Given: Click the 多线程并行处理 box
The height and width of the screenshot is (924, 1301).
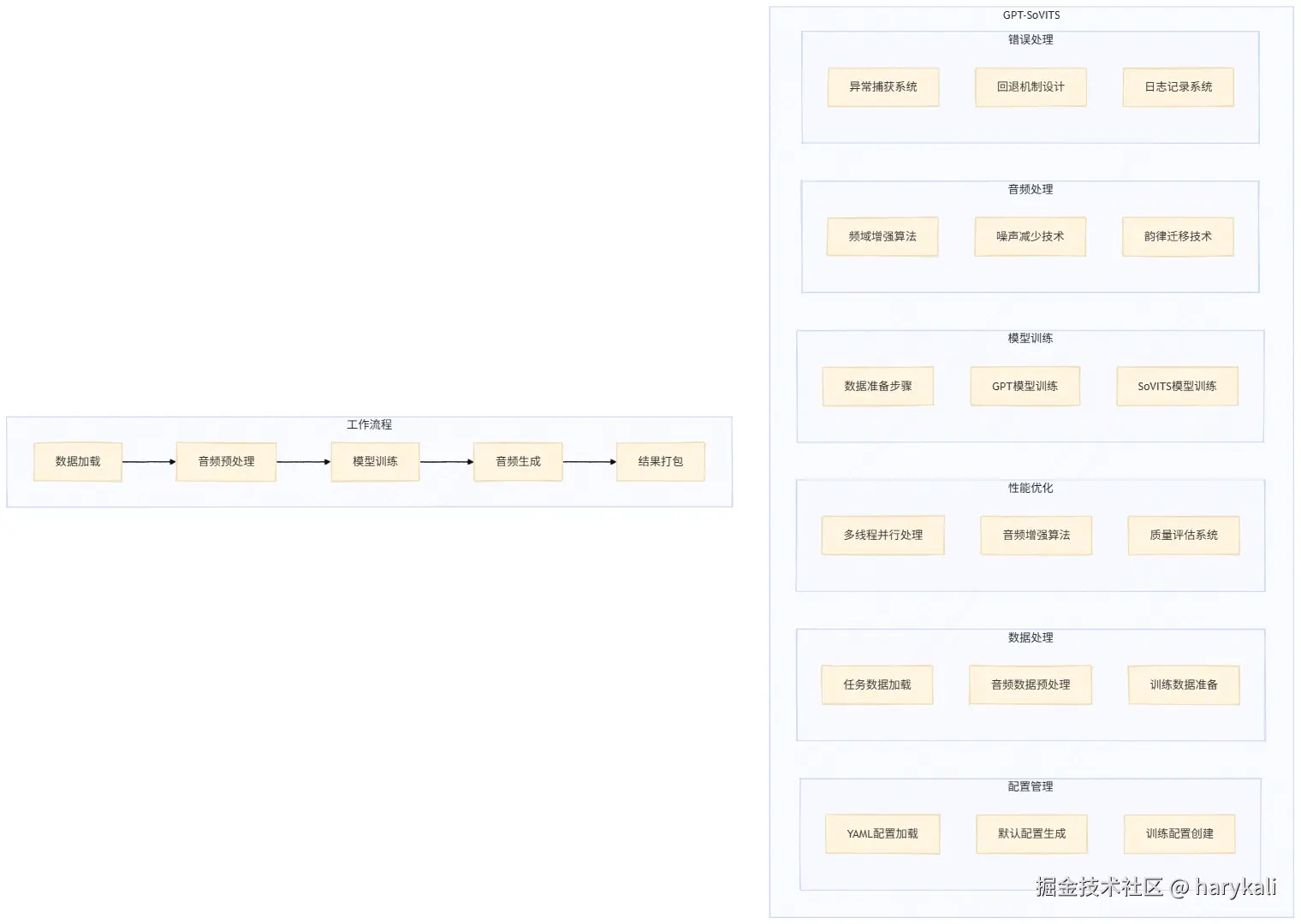Looking at the screenshot, I should [883, 536].
